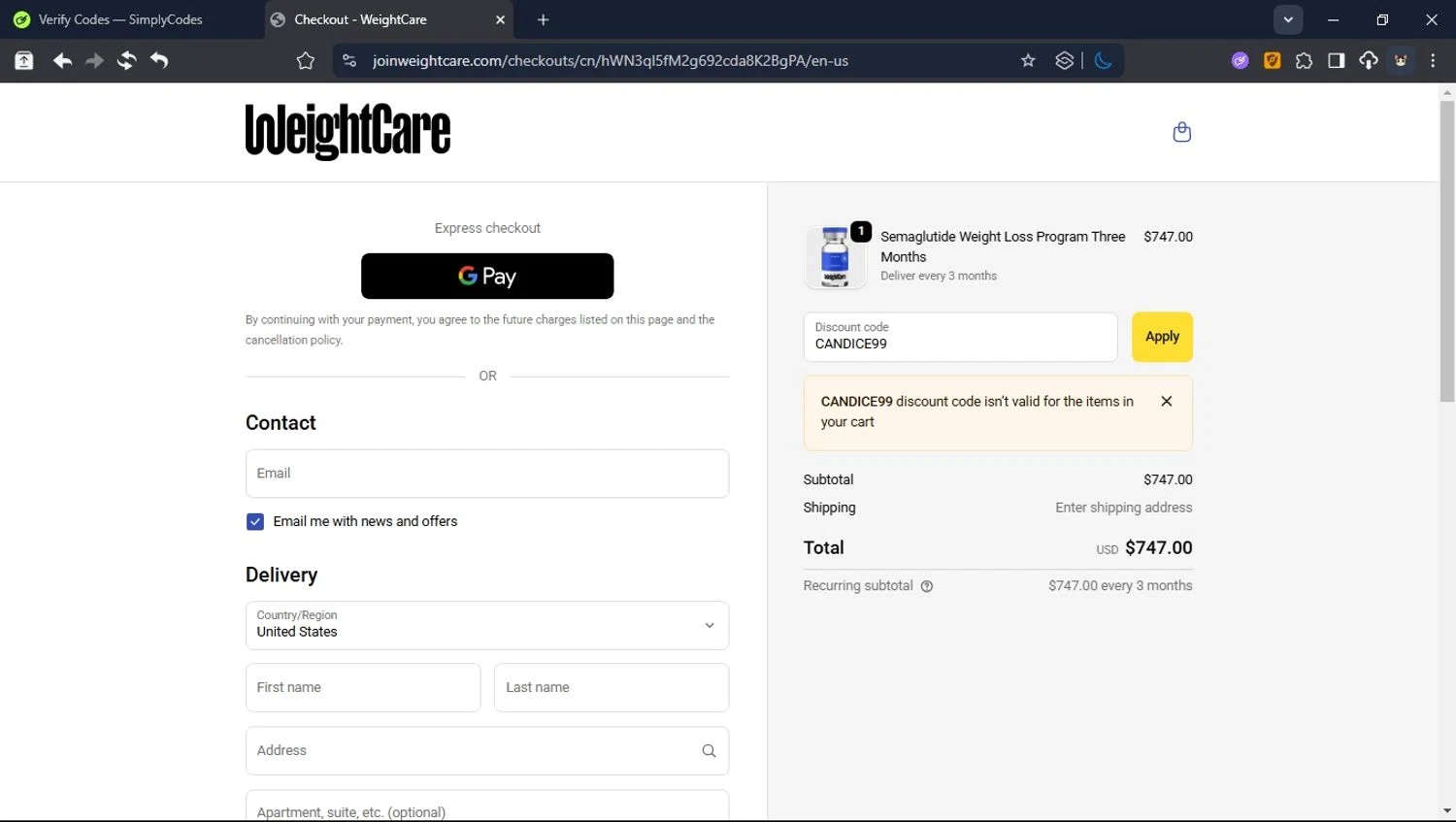Click the 'Delivery' heading
Image resolution: width=1456 pixels, height=822 pixels.
(281, 575)
